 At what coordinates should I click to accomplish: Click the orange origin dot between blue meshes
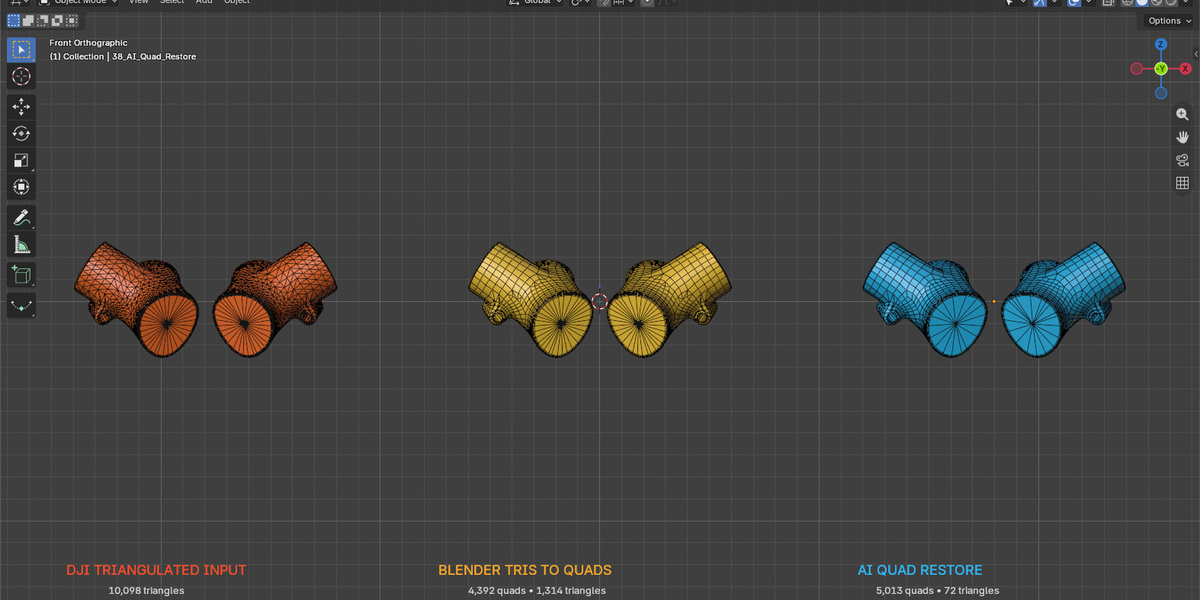[x=994, y=301]
